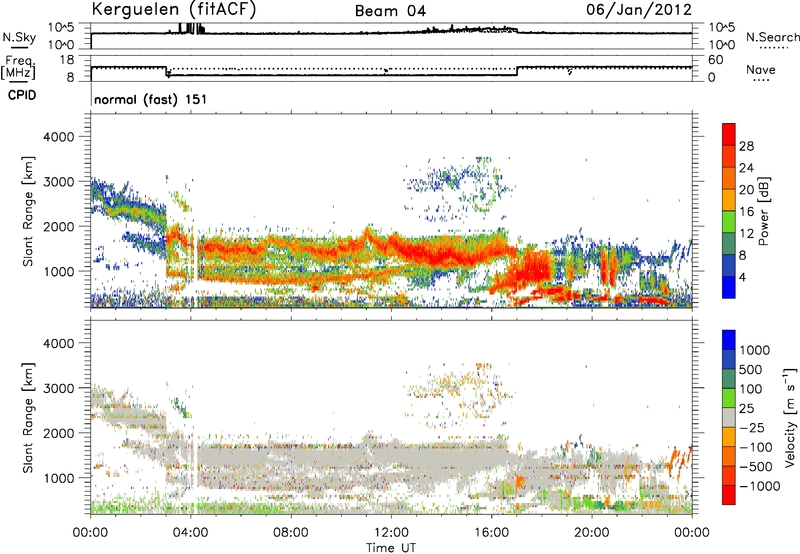Click the 'Beam 04' heading
800x554 pixels.
[x=390, y=11]
